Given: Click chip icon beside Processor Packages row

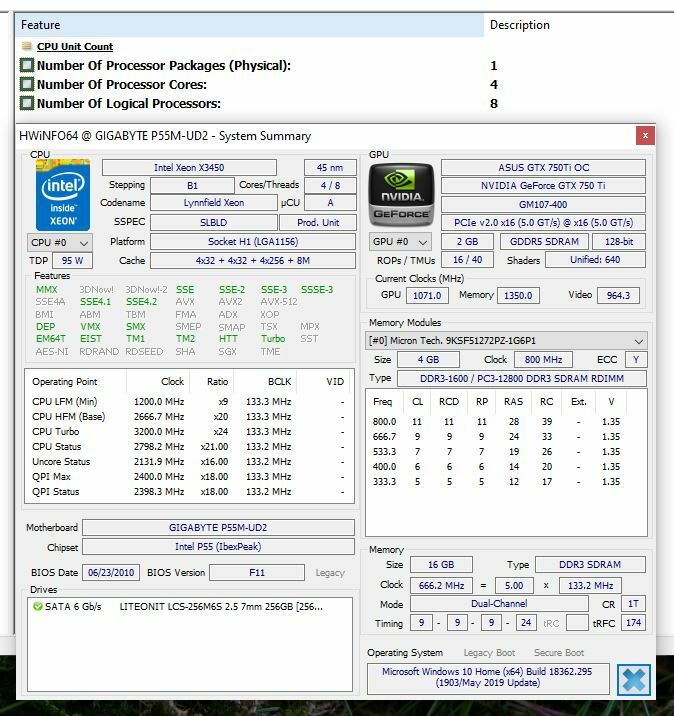Looking at the screenshot, I should 27,65.
